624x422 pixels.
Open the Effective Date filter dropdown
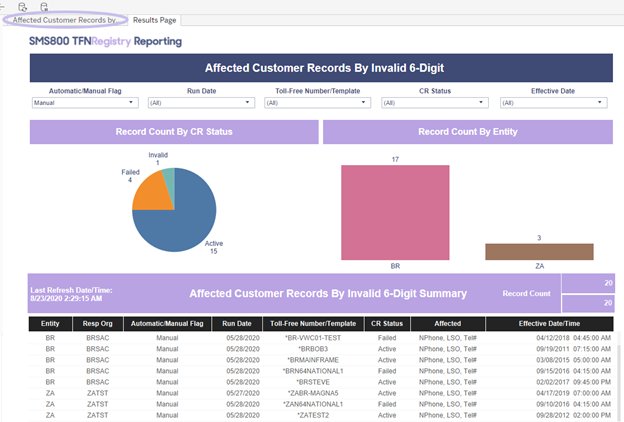[x=554, y=103]
